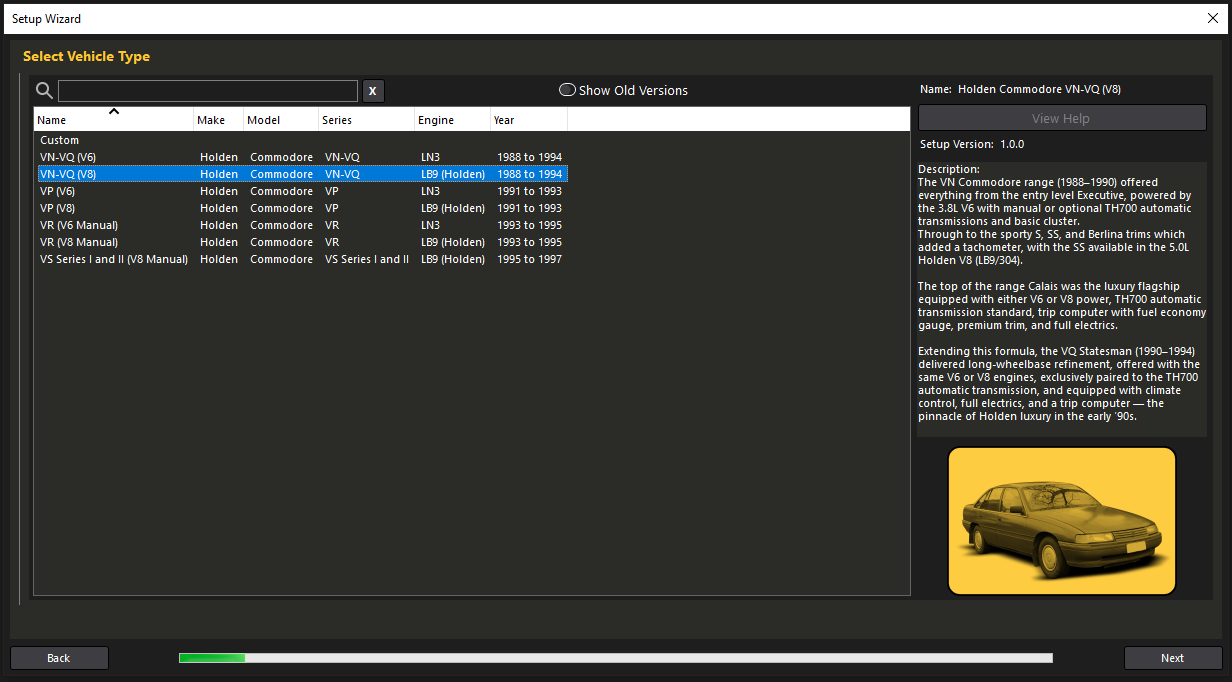Click the sort arrow above Name column
This screenshot has width=1232, height=682.
coord(114,111)
